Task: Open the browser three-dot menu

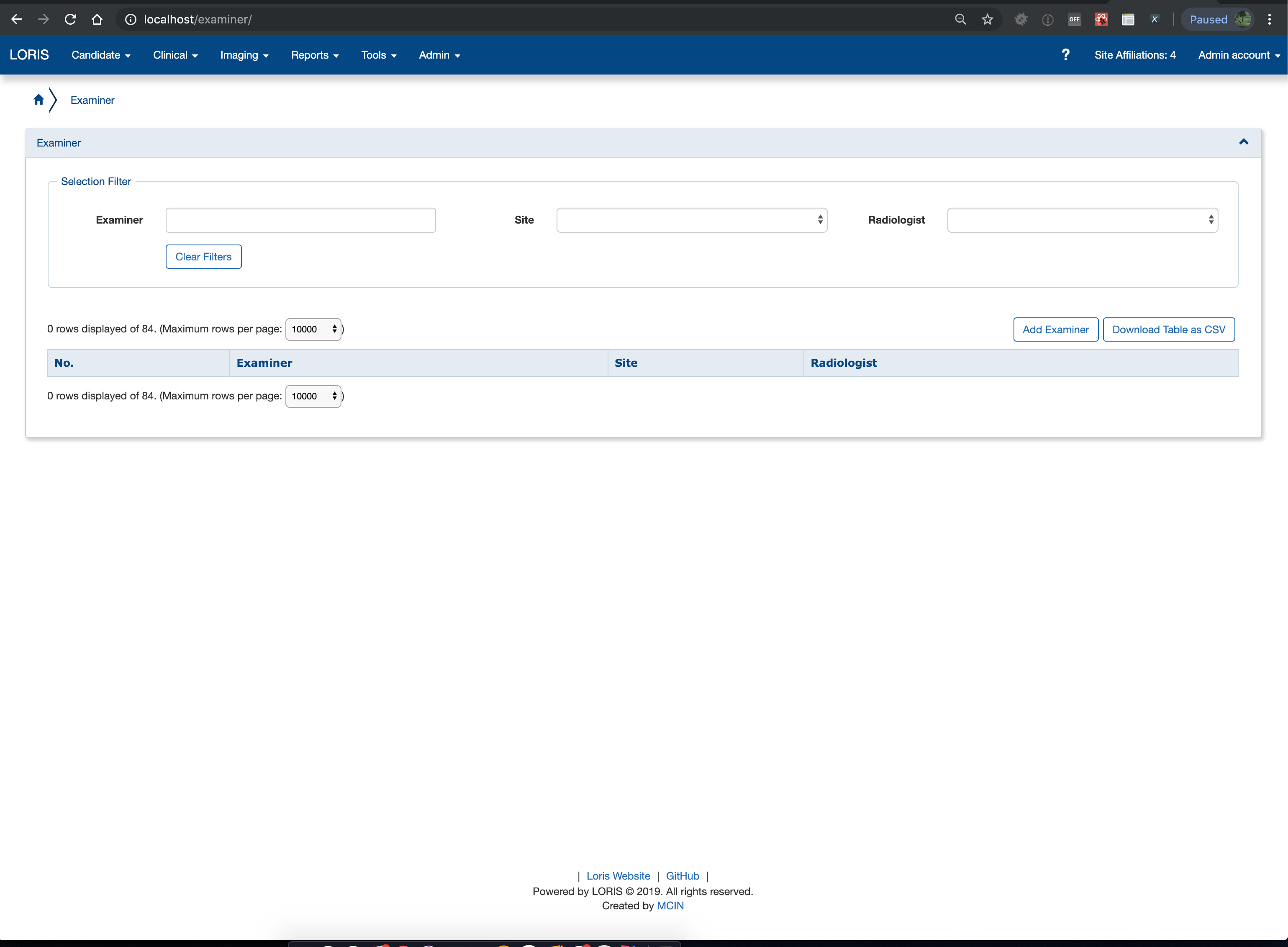Action: (1270, 19)
